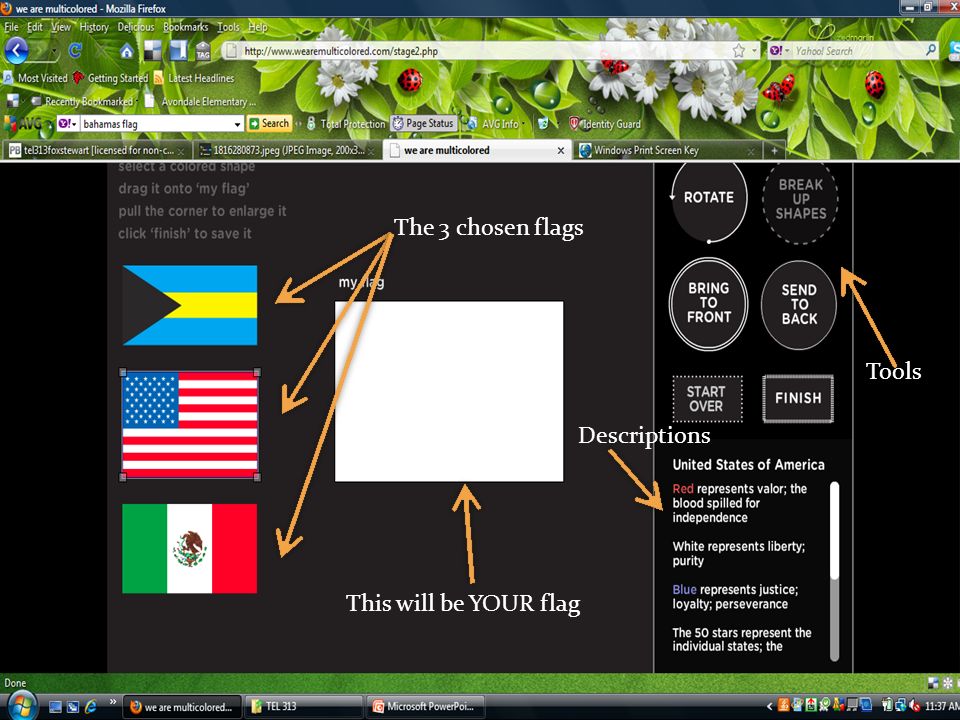Switch to 1816280873.jpeg image tab

click(x=287, y=150)
